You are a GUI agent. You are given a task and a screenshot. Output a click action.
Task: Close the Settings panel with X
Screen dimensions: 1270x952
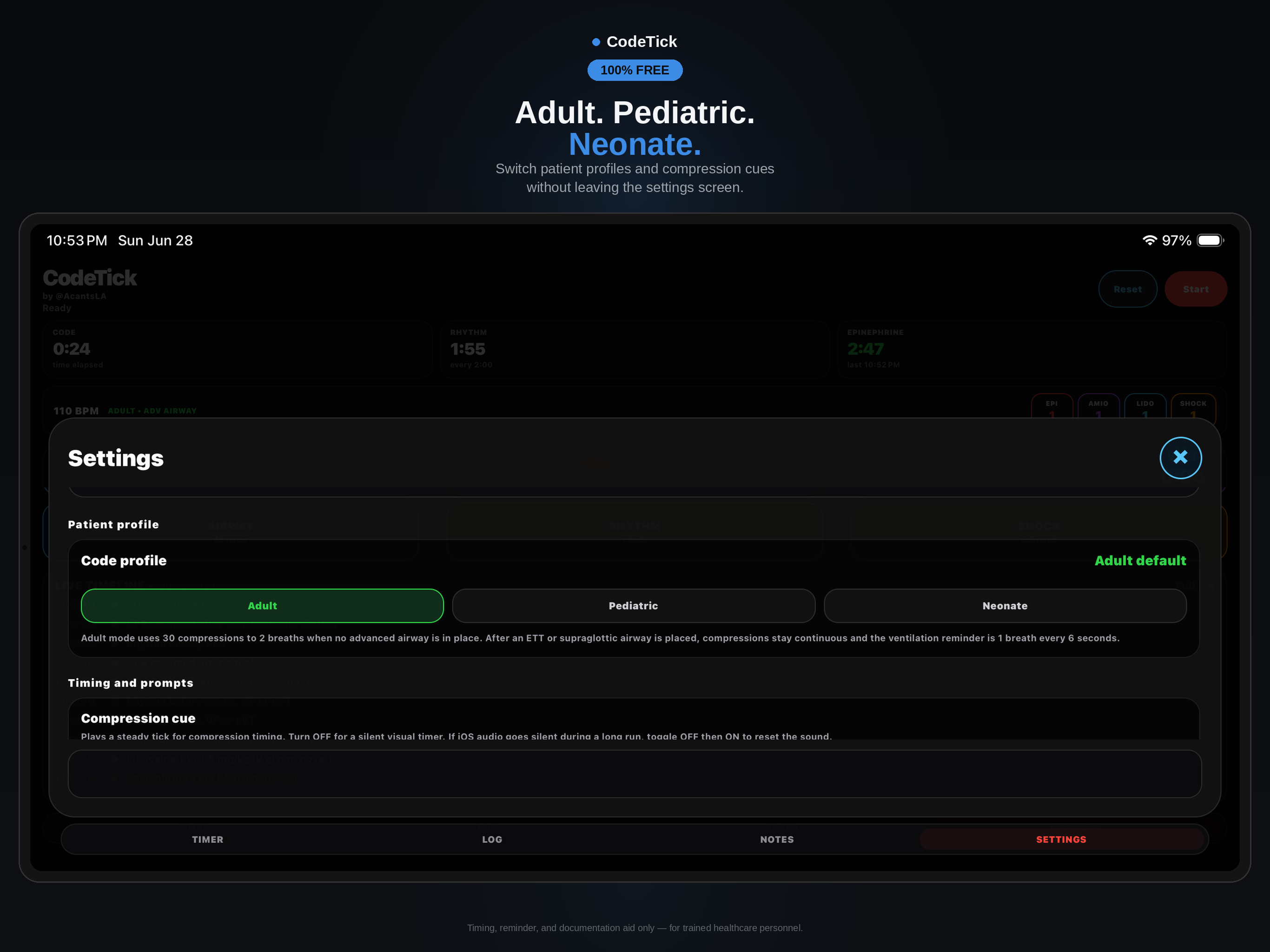[x=1180, y=457]
